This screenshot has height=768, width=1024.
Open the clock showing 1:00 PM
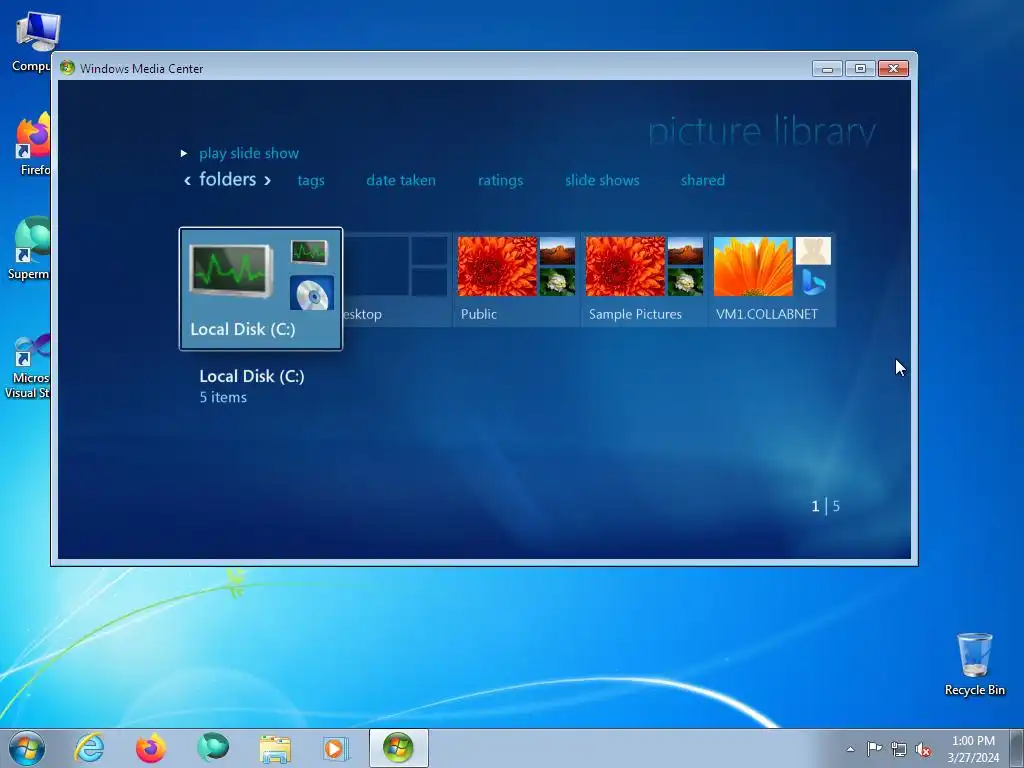coord(973,749)
